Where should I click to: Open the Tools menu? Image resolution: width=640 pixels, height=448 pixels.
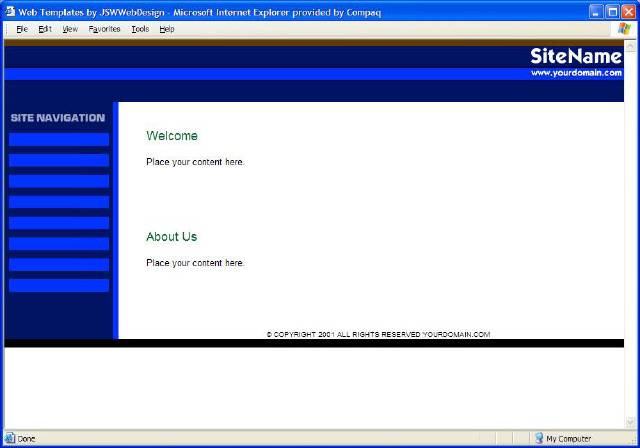(140, 29)
